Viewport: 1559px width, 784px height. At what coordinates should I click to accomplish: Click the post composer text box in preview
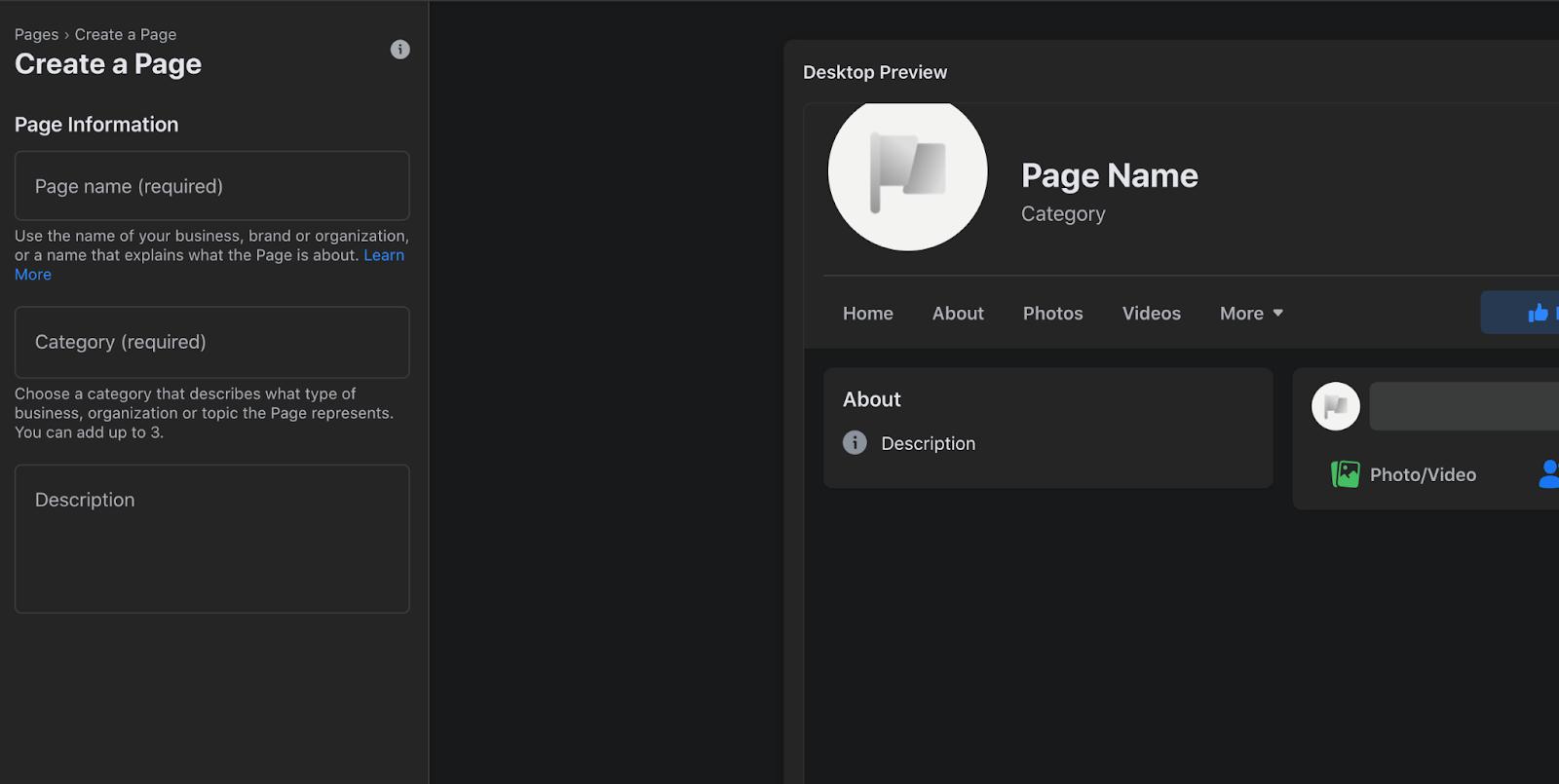click(1464, 406)
